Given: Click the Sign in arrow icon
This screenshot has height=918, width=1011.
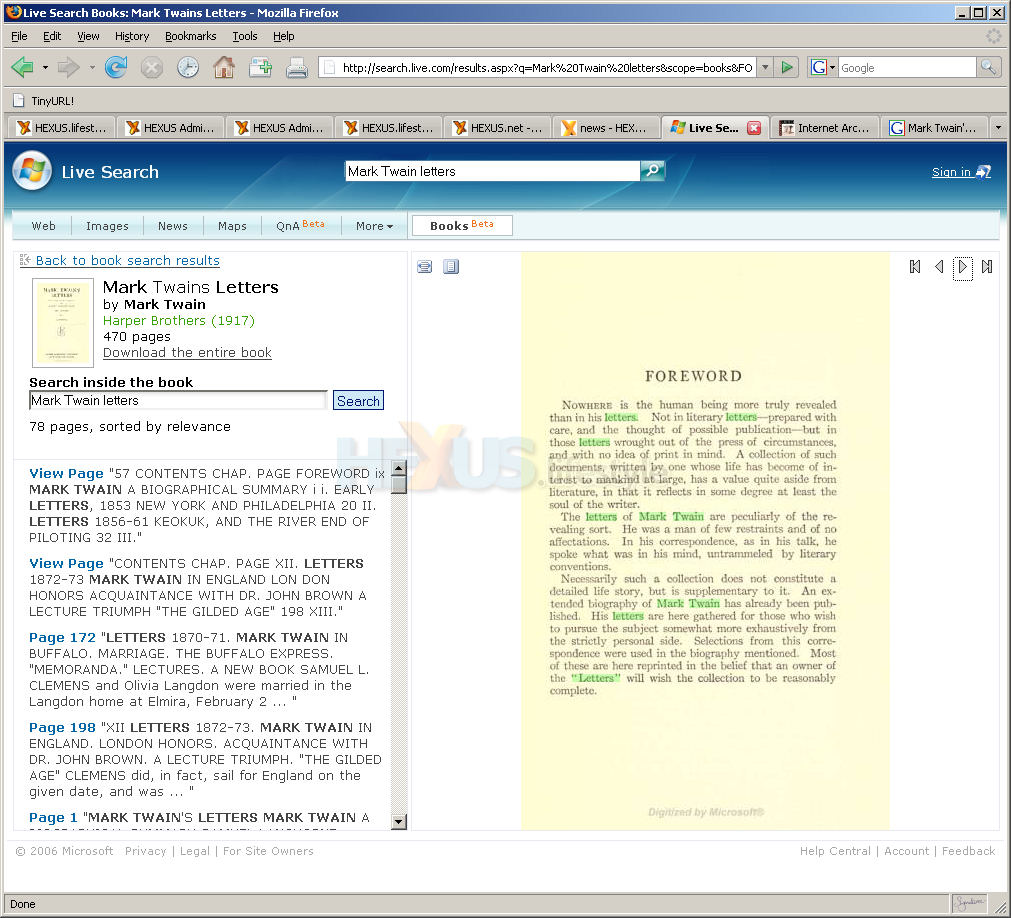Looking at the screenshot, I should coord(983,171).
